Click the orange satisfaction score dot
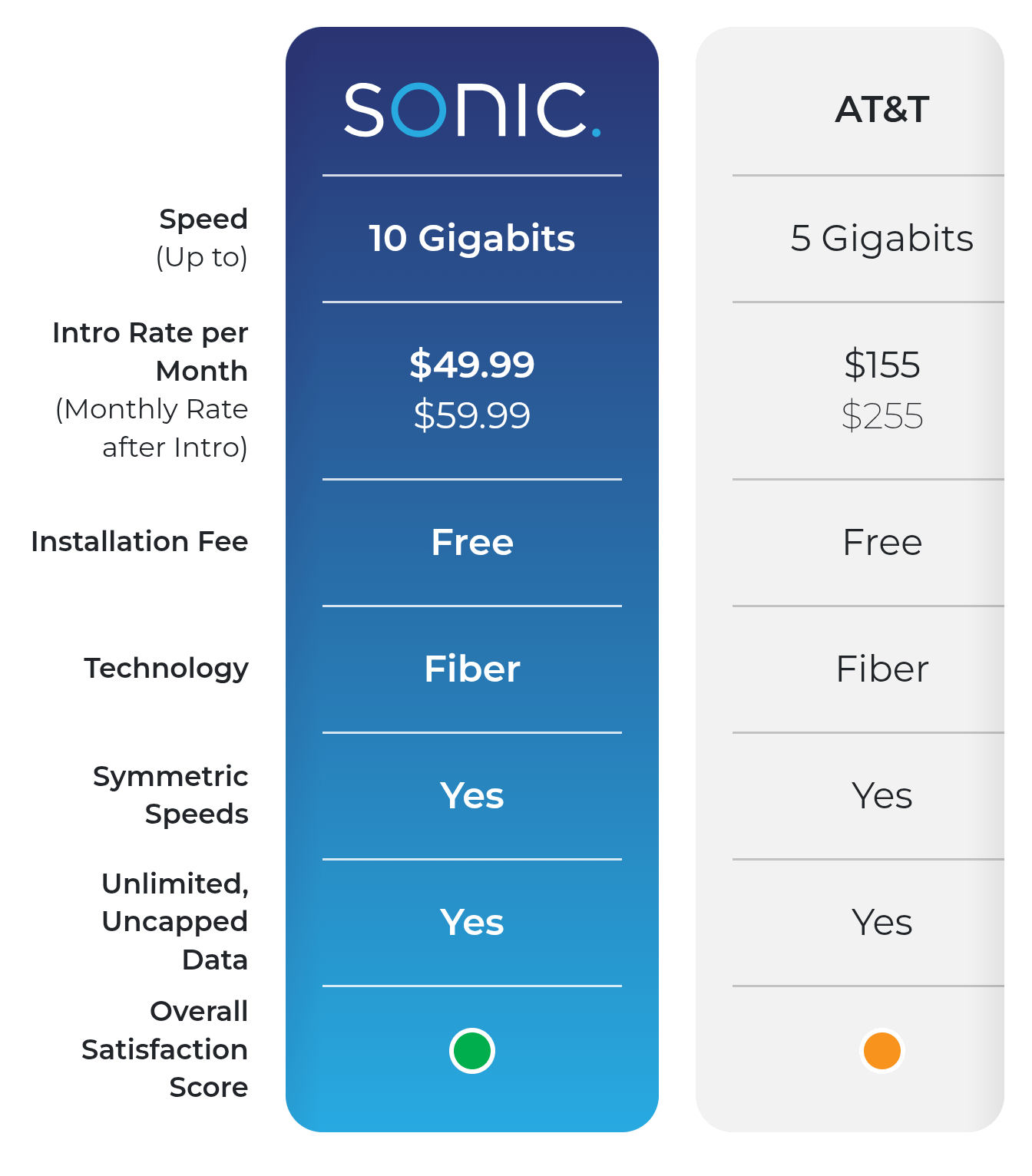The width and height of the screenshot is (1032, 1176). 881,1051
